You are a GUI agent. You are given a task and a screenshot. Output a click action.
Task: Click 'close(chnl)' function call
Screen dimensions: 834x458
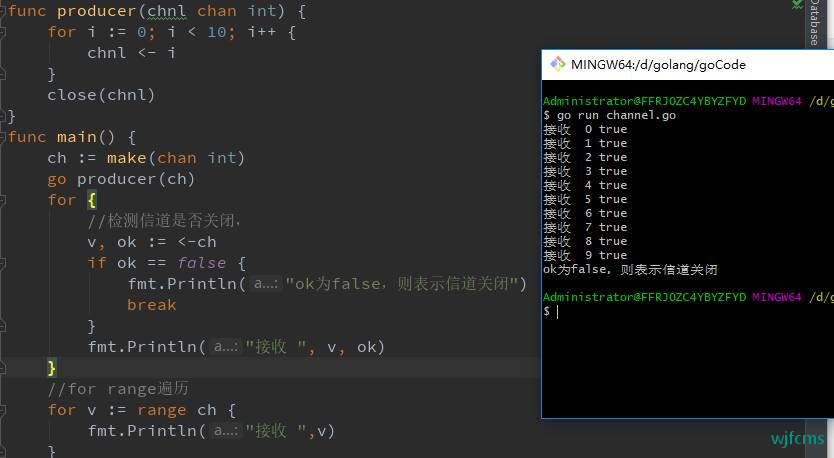coord(101,95)
